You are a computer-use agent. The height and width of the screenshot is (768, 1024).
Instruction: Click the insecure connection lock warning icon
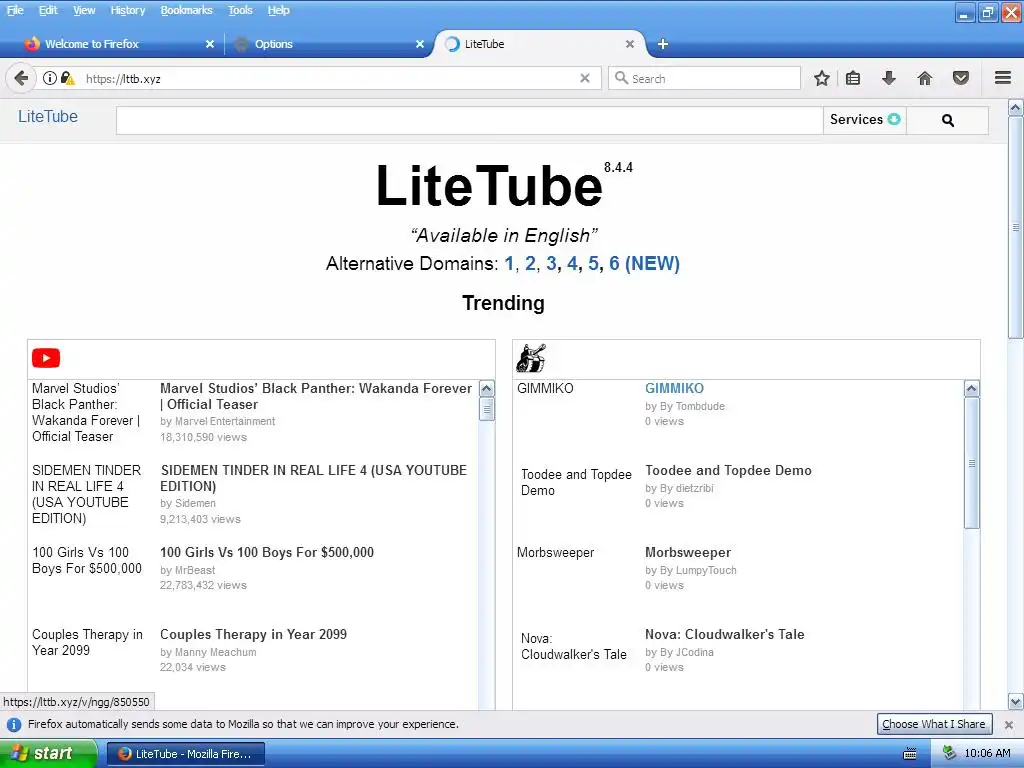pyautogui.click(x=67, y=78)
